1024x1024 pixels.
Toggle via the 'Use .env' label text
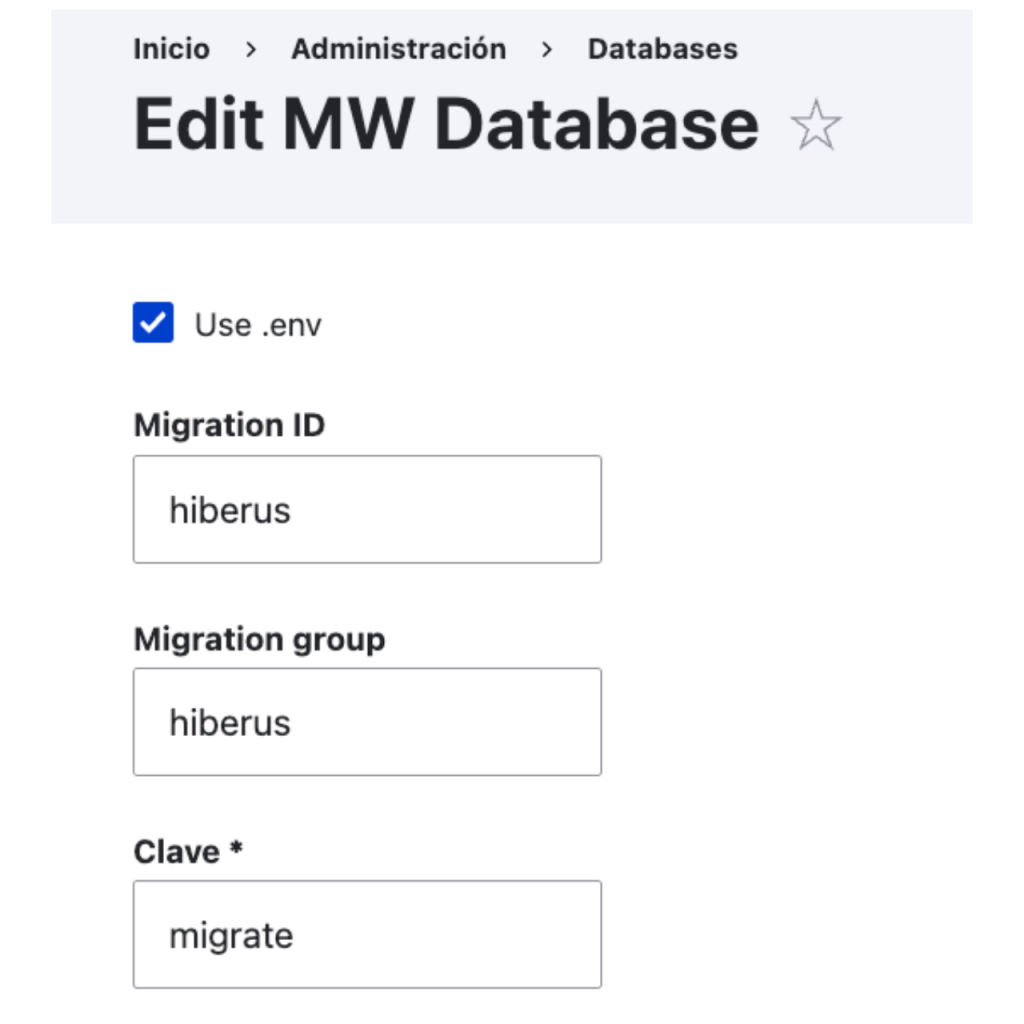click(258, 325)
